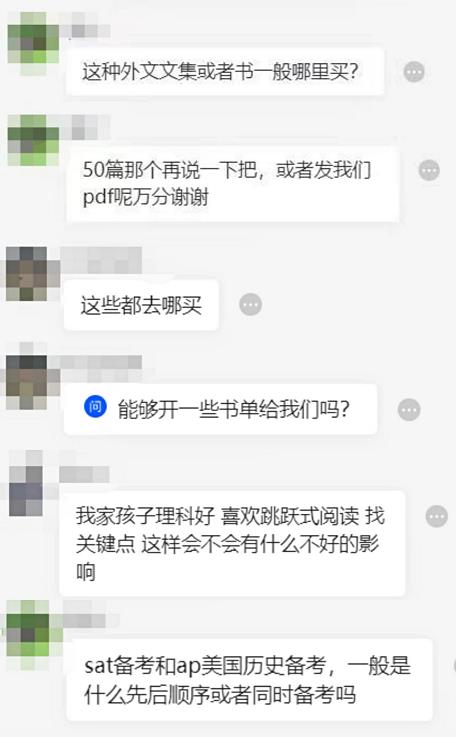
Task: Click the blue 问 question badge icon
Action: [95, 407]
